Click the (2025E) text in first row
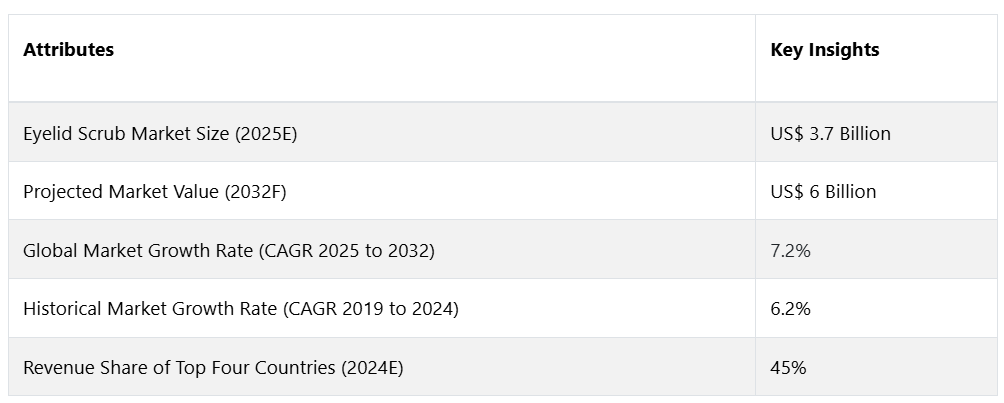 pos(266,133)
